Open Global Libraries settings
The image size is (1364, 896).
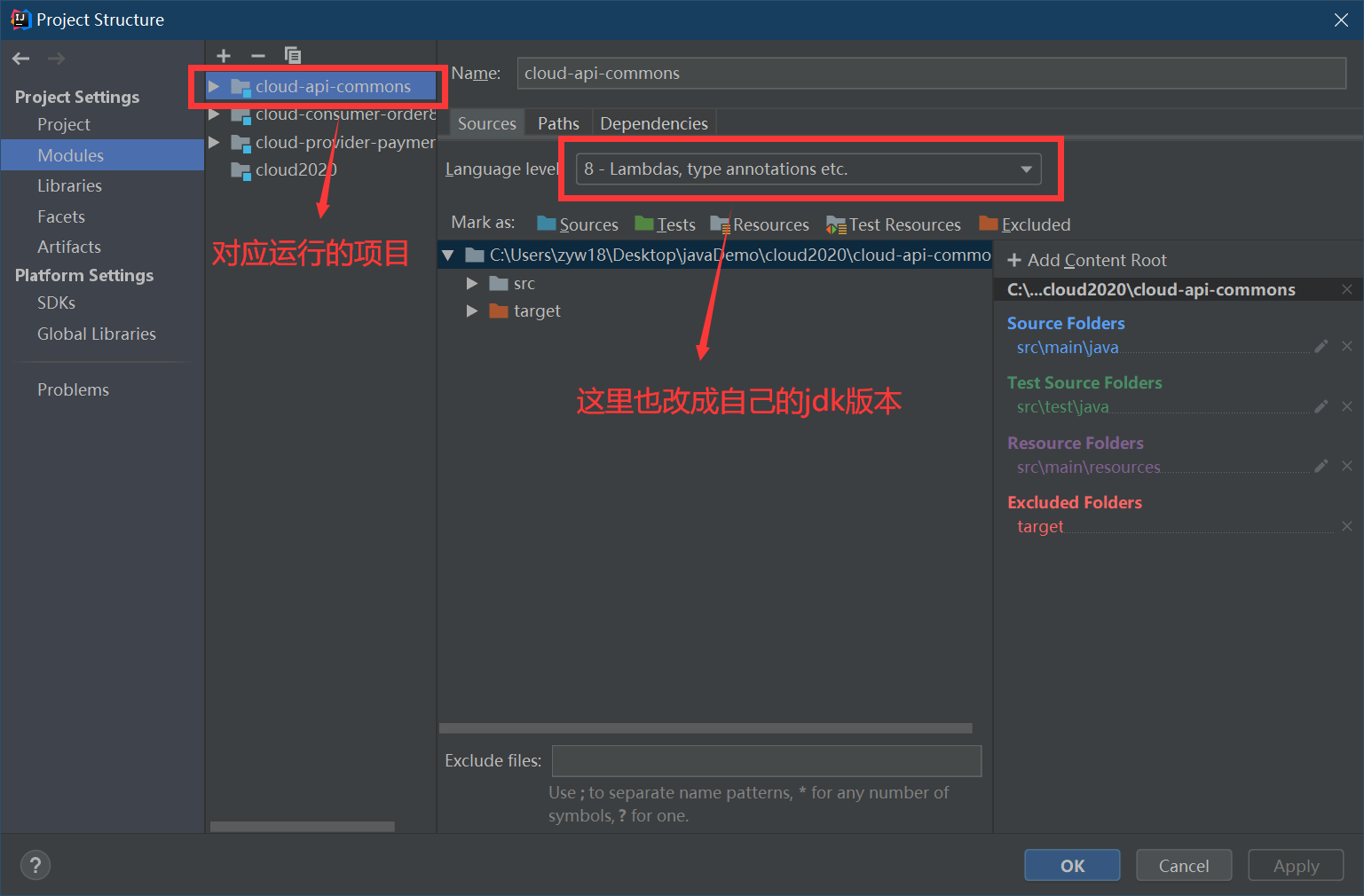coord(97,334)
